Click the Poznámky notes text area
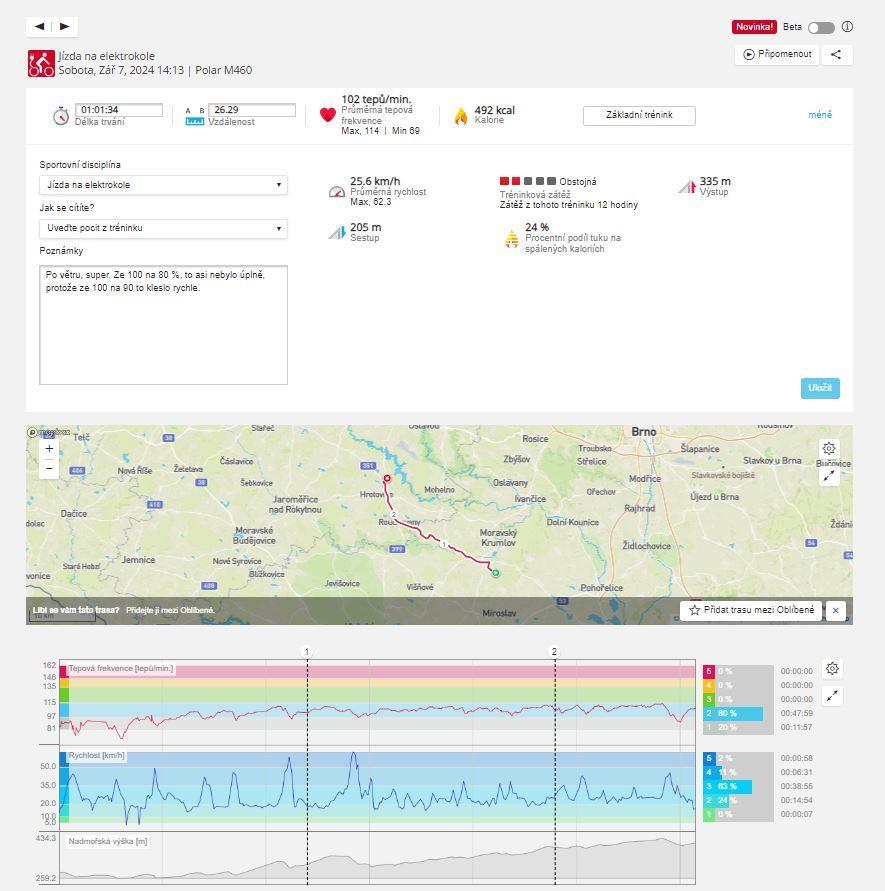 tap(163, 325)
